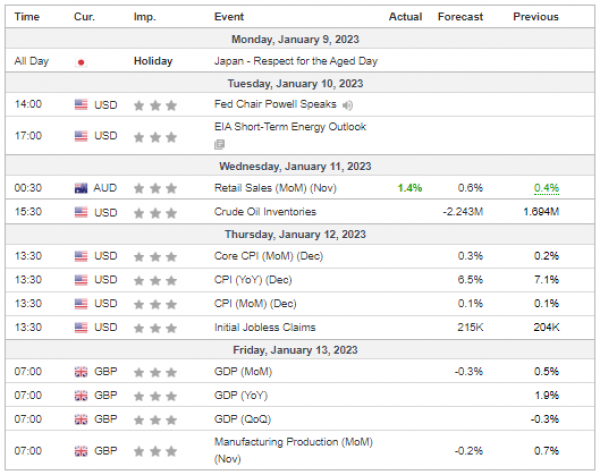The height and width of the screenshot is (475, 600).
Task: Click the importance stars for Manufacturing Production row
Action: pos(155,449)
